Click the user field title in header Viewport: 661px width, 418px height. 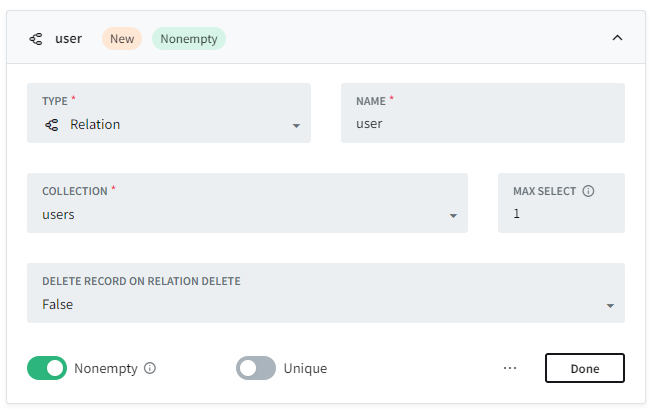tap(68, 39)
